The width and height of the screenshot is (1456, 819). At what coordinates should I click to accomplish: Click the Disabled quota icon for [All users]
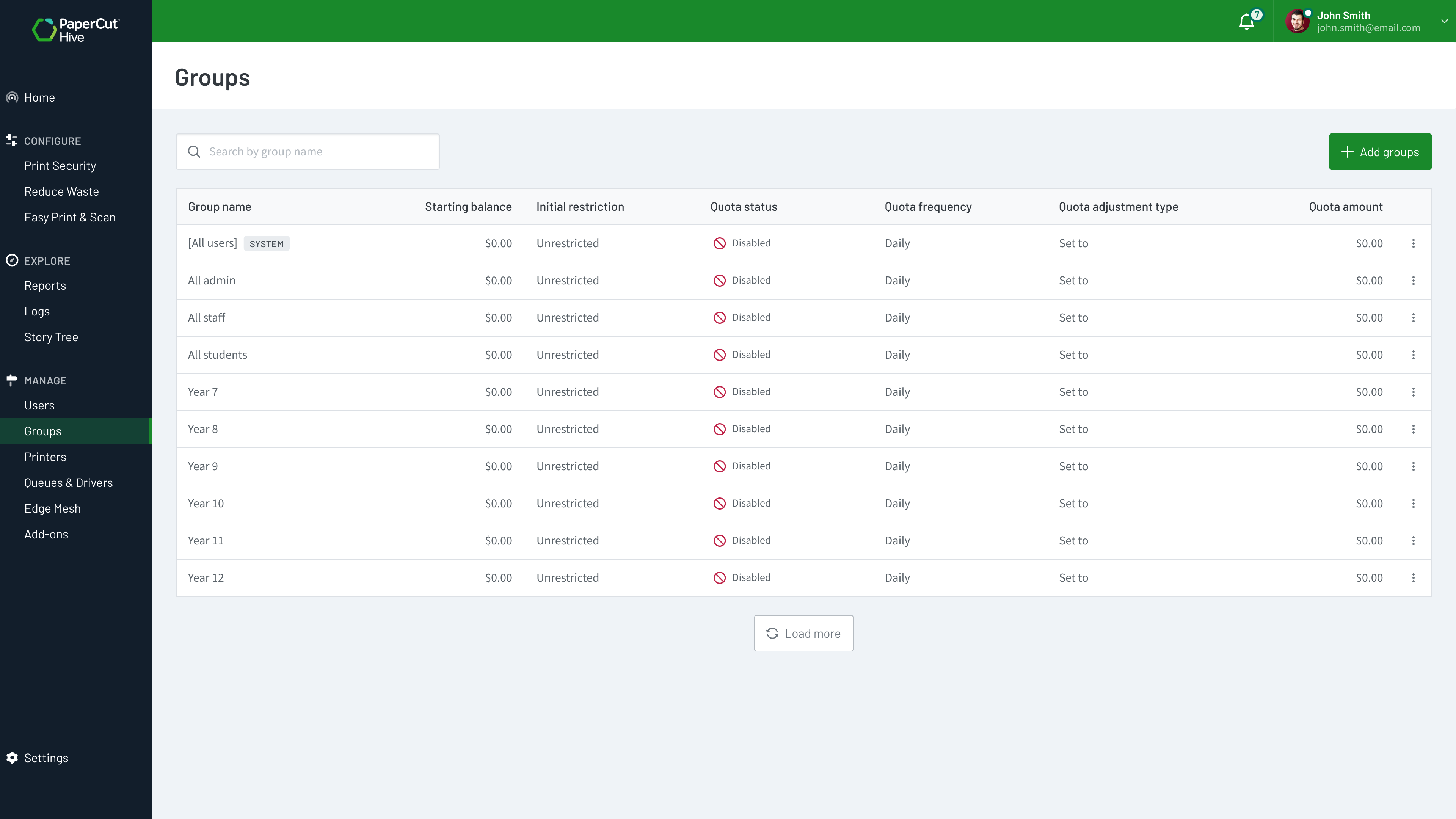[x=720, y=243]
